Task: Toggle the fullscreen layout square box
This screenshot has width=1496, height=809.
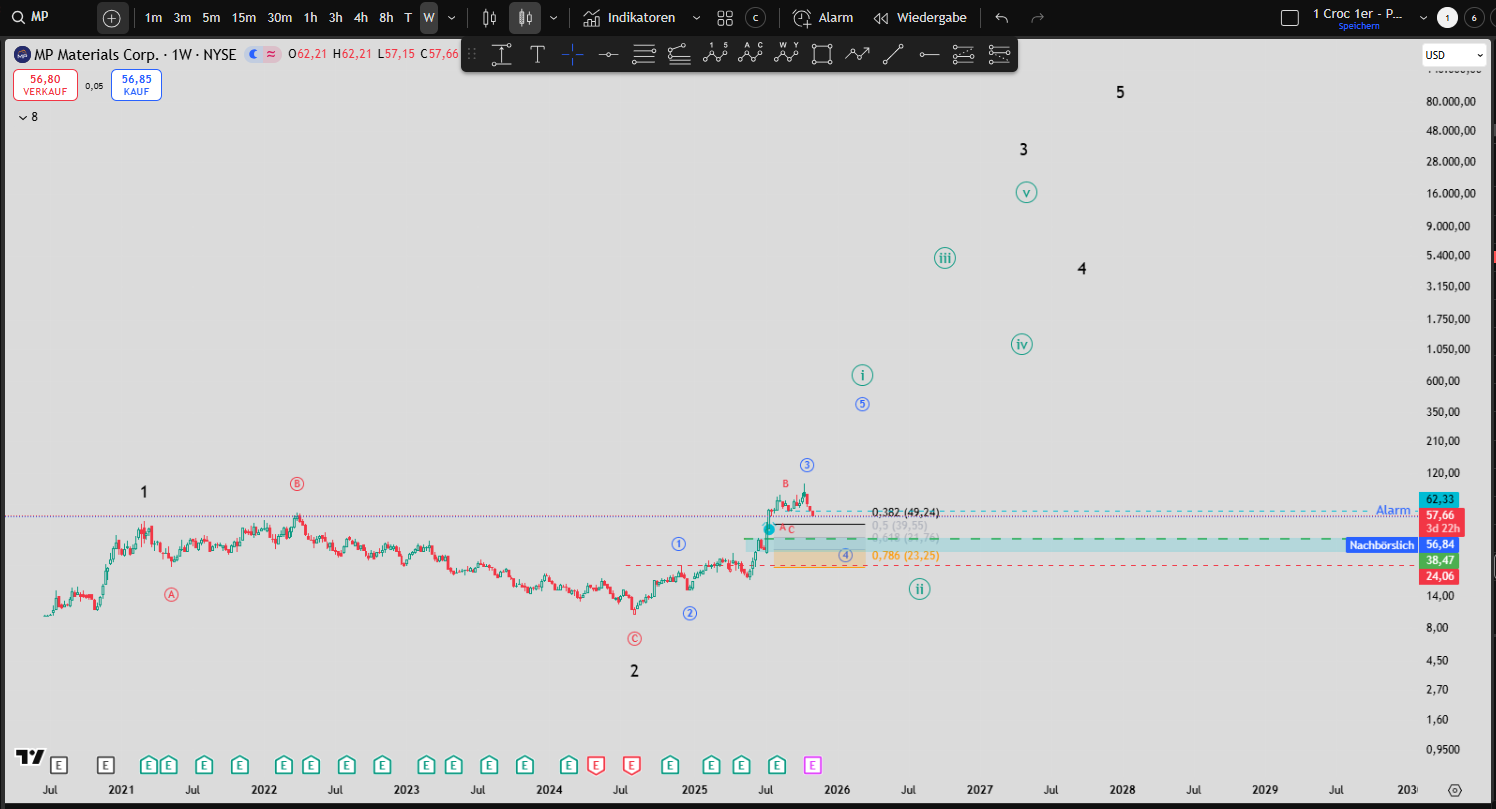Action: 1290,18
